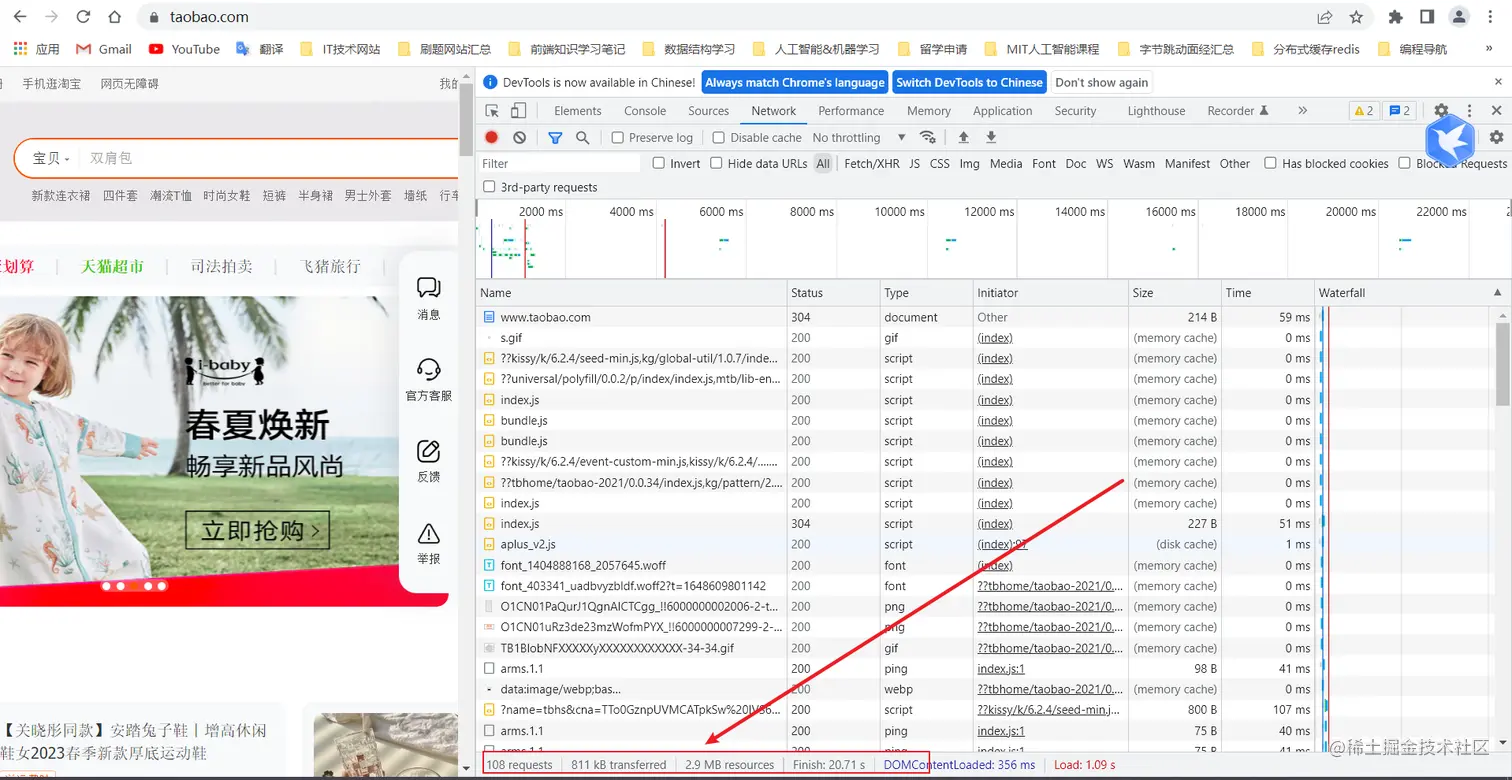Open Chrome extensions puzzle icon
1512x780 pixels.
1396,17
